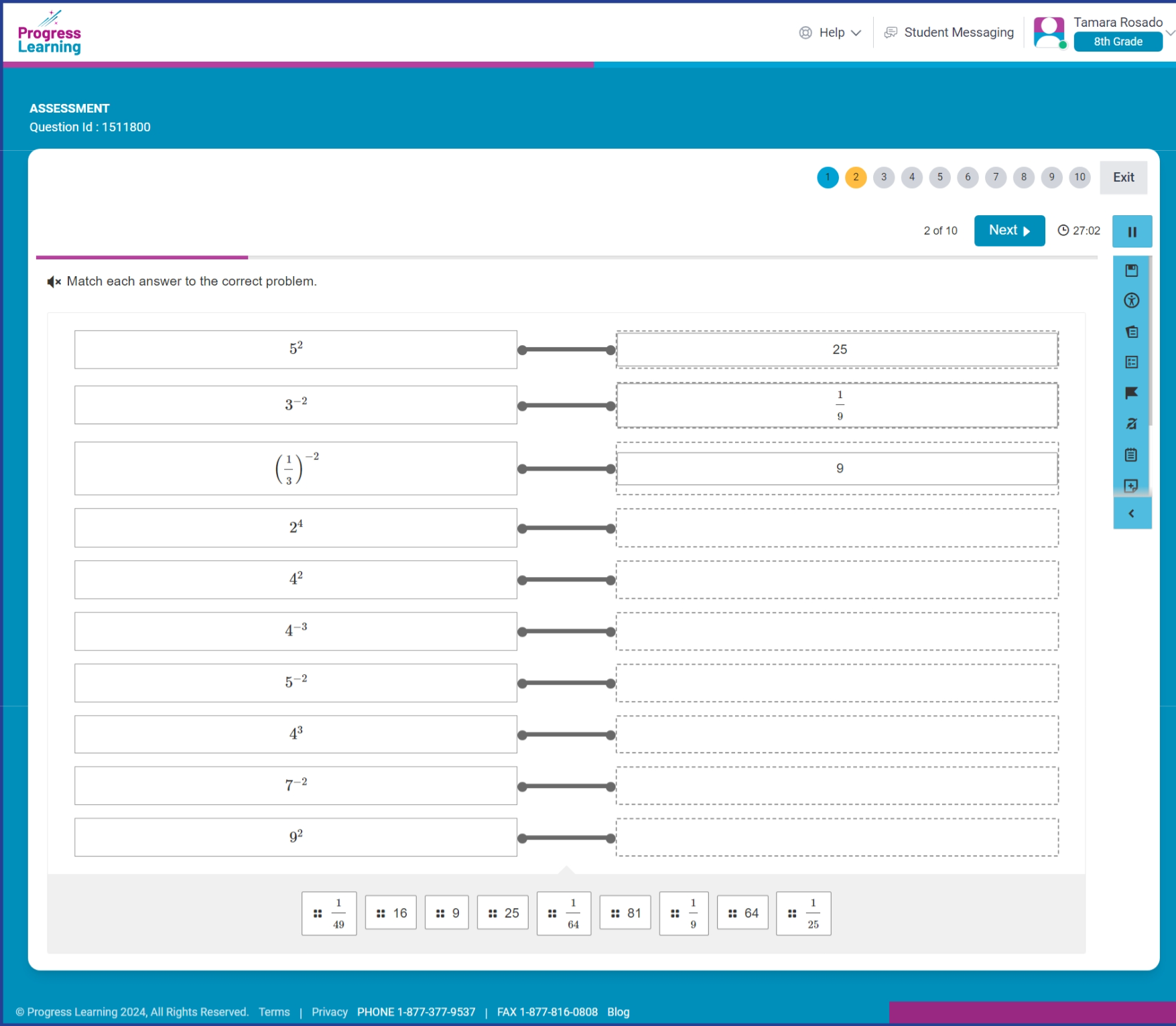The height and width of the screenshot is (1026, 1176).
Task: Click the 5² problem box
Action: pyautogui.click(x=296, y=350)
